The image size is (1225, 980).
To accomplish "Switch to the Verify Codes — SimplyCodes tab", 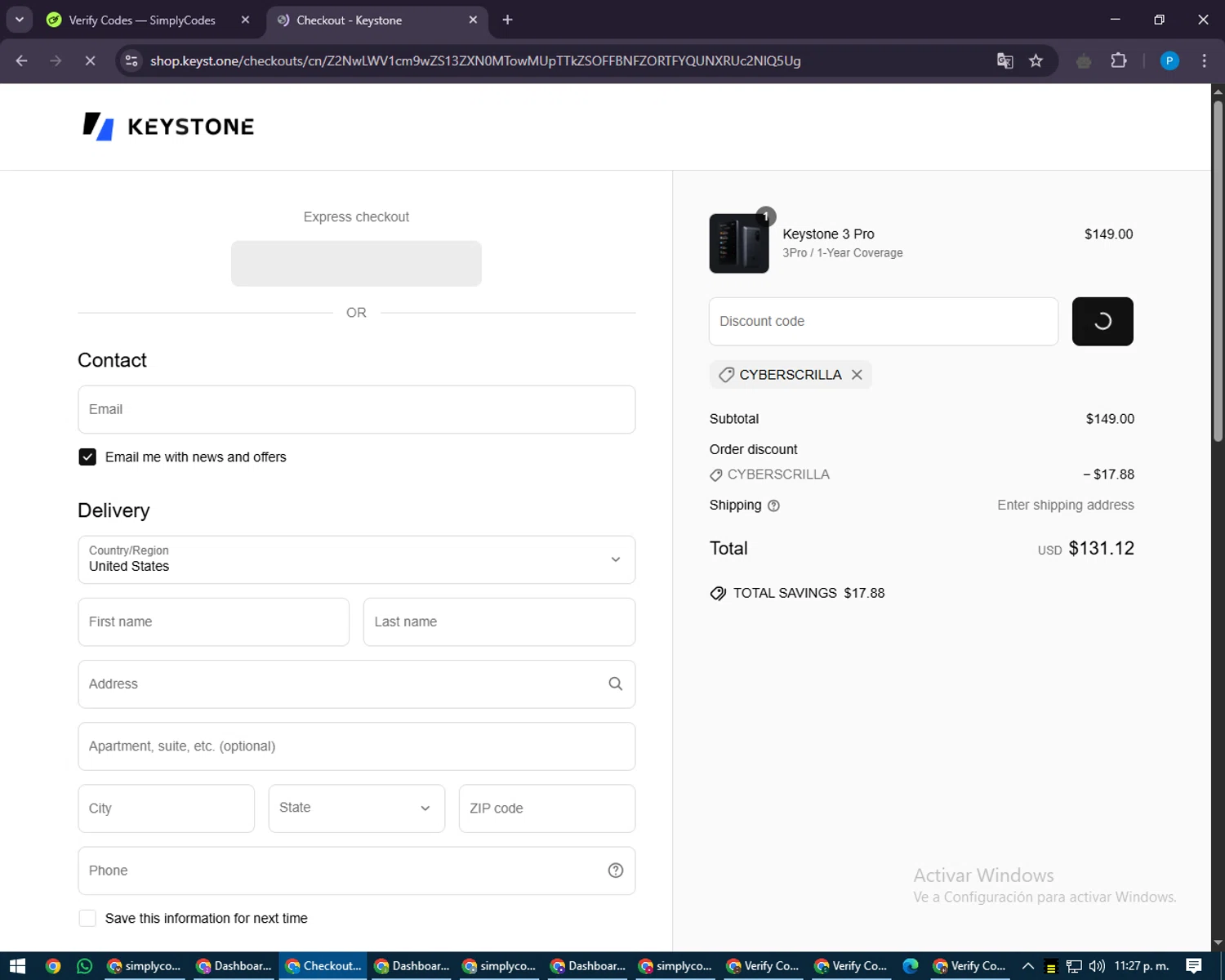I will pyautogui.click(x=142, y=20).
